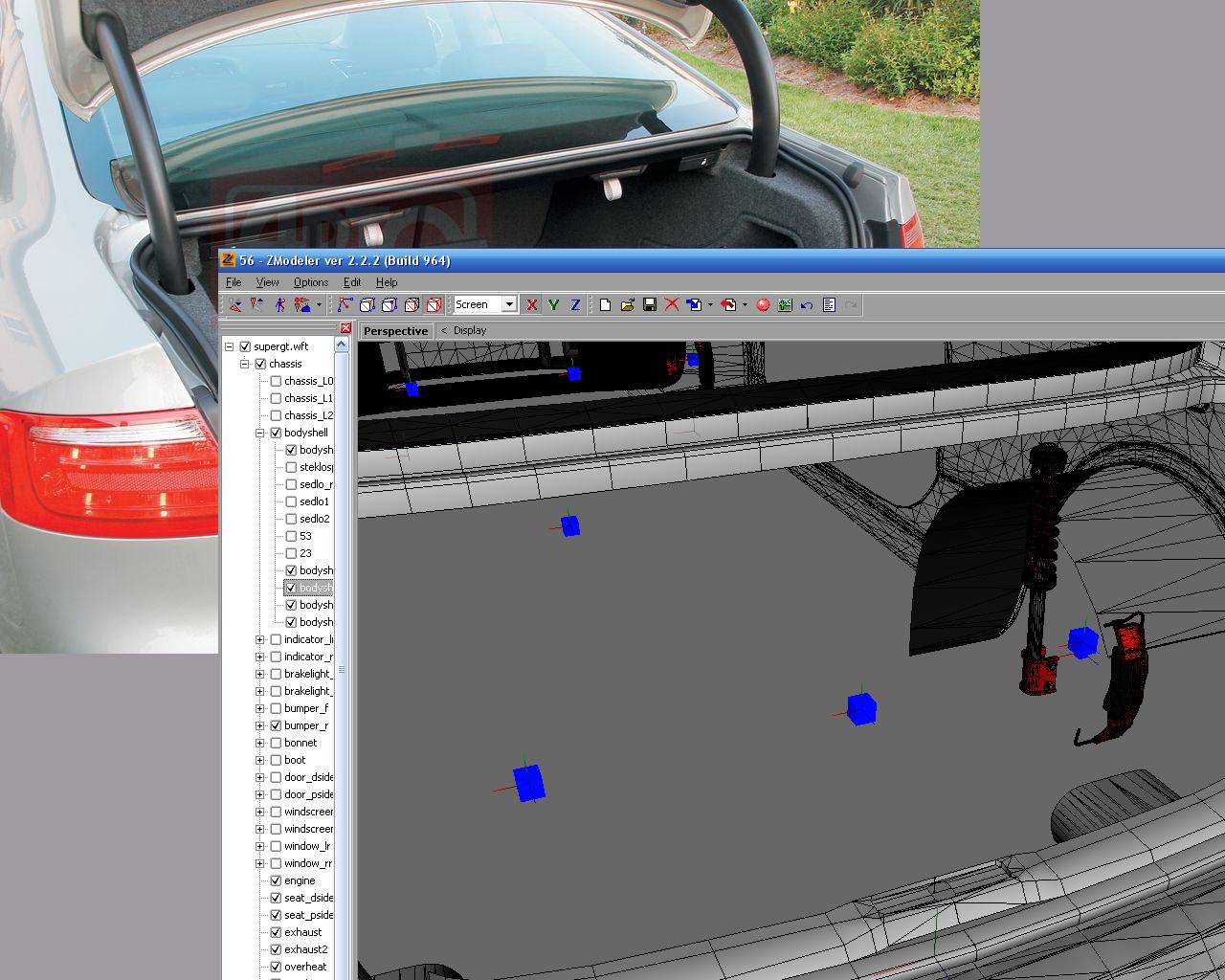Select the vertices level icon with connected dots
1225x980 pixels.
[x=345, y=304]
